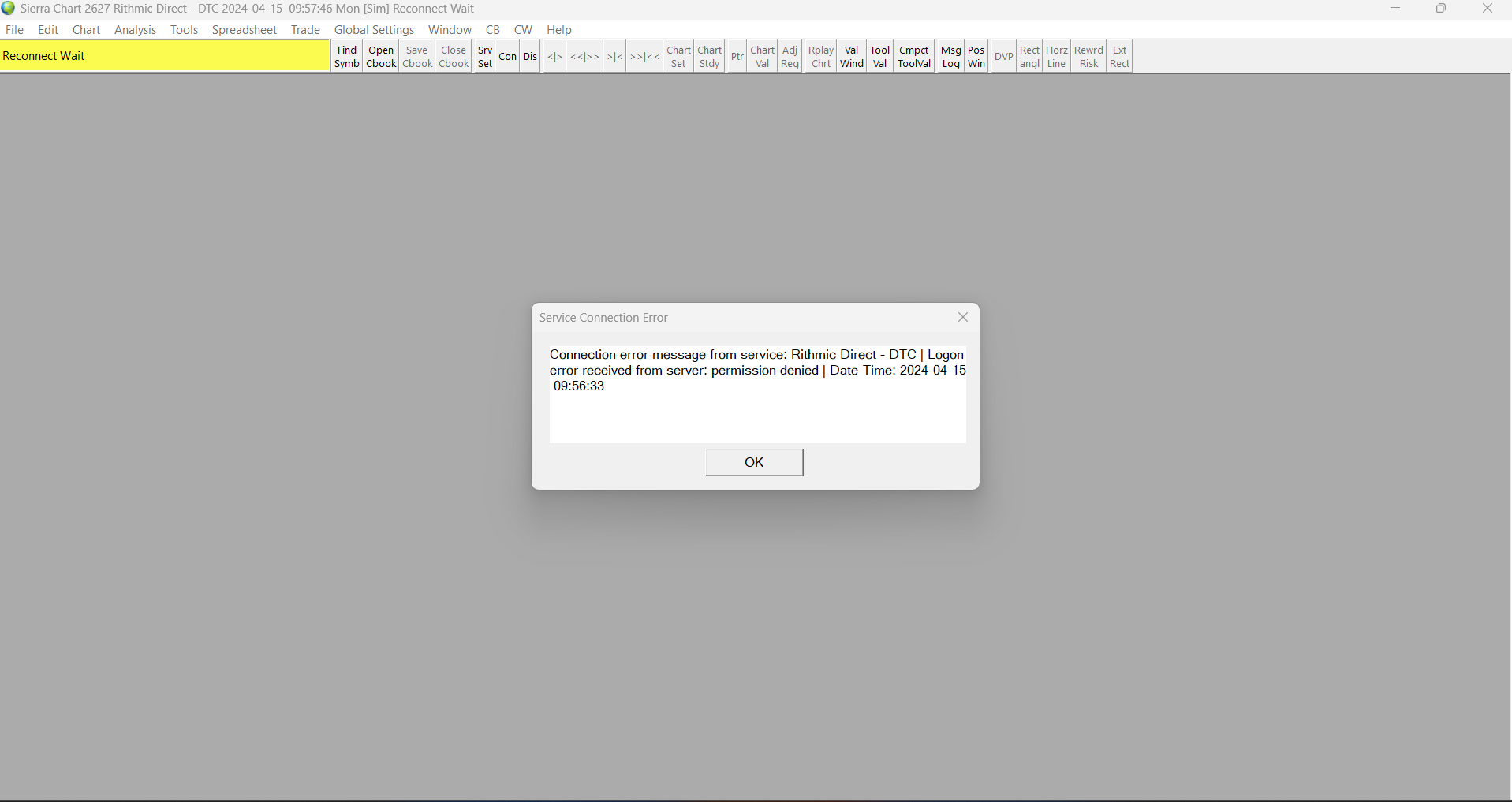Click OK in Service Connection Error dialog
1512x802 pixels.
point(754,462)
